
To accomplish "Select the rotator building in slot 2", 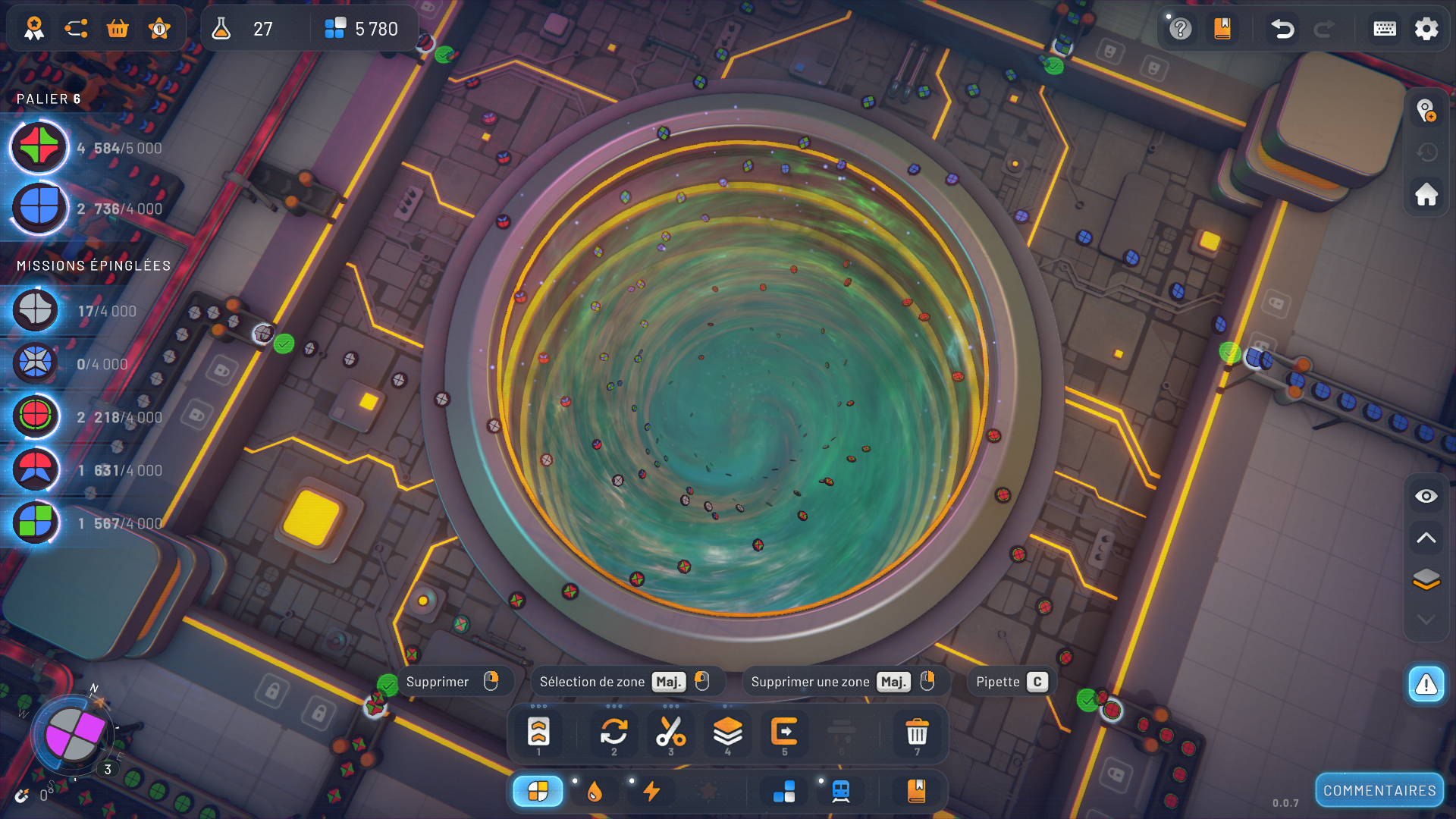I will (x=613, y=732).
